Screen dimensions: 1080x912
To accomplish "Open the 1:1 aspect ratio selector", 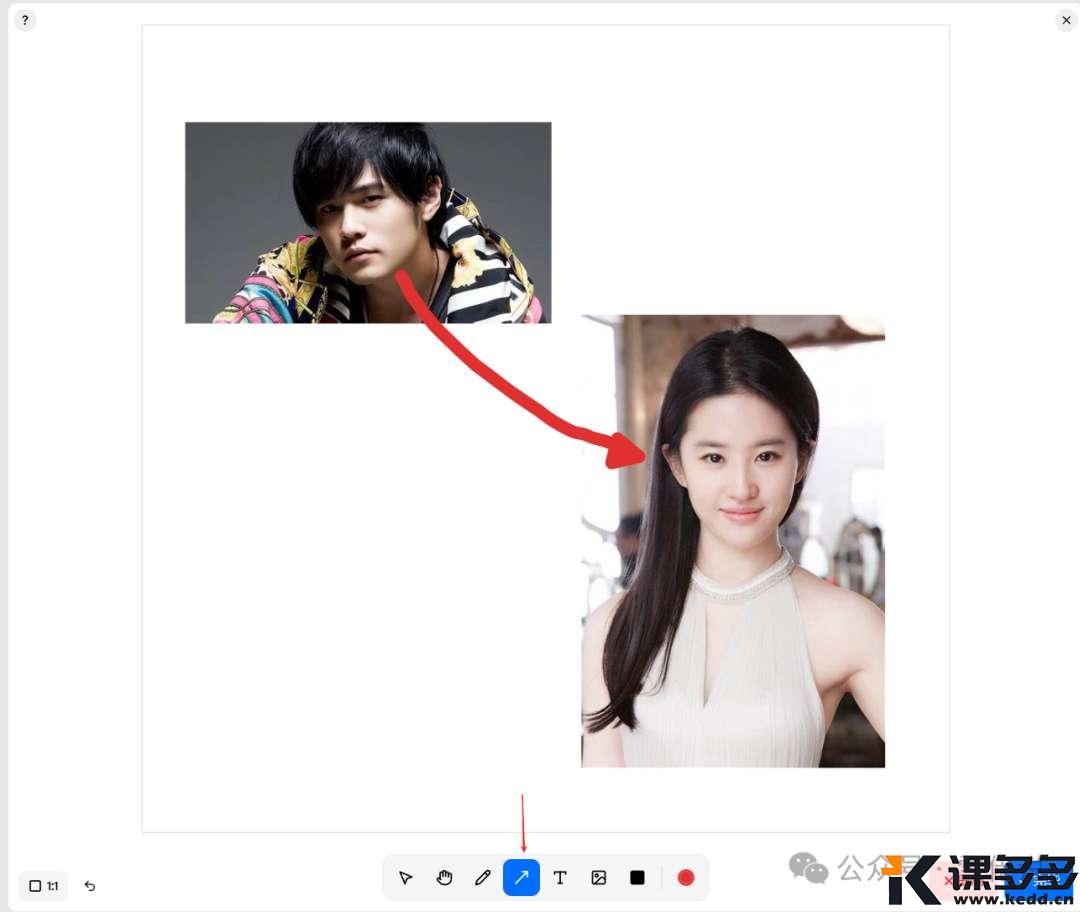I will click(43, 886).
